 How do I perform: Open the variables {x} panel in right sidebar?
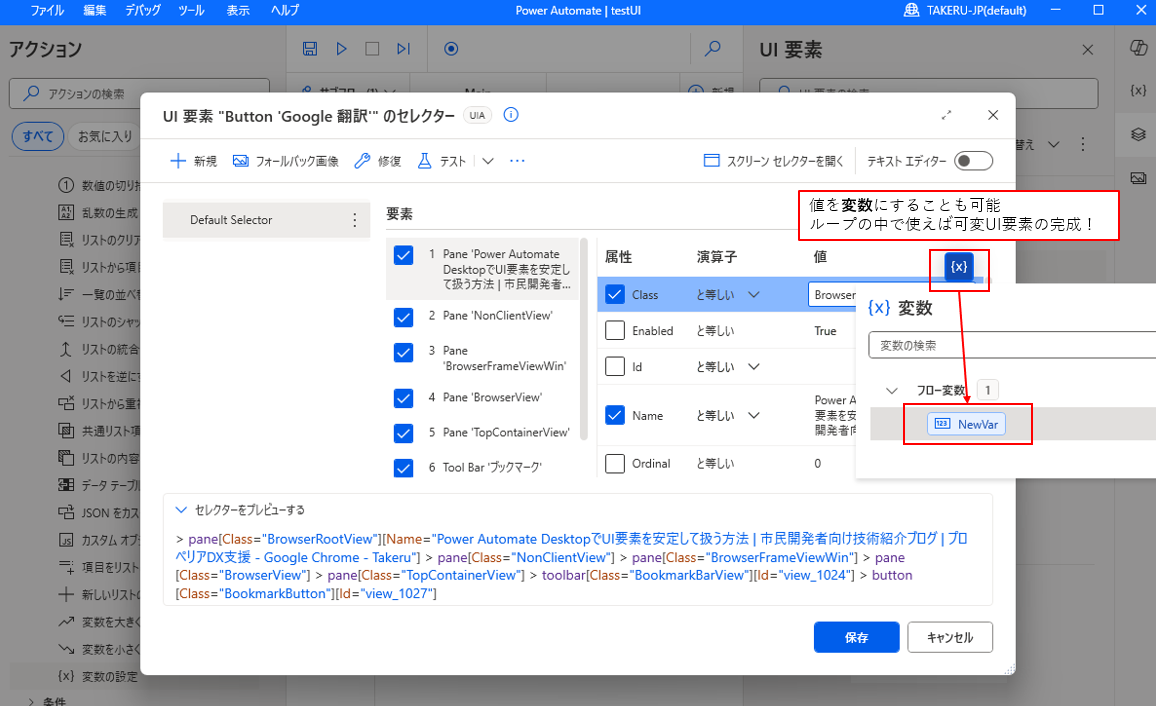click(x=1137, y=89)
